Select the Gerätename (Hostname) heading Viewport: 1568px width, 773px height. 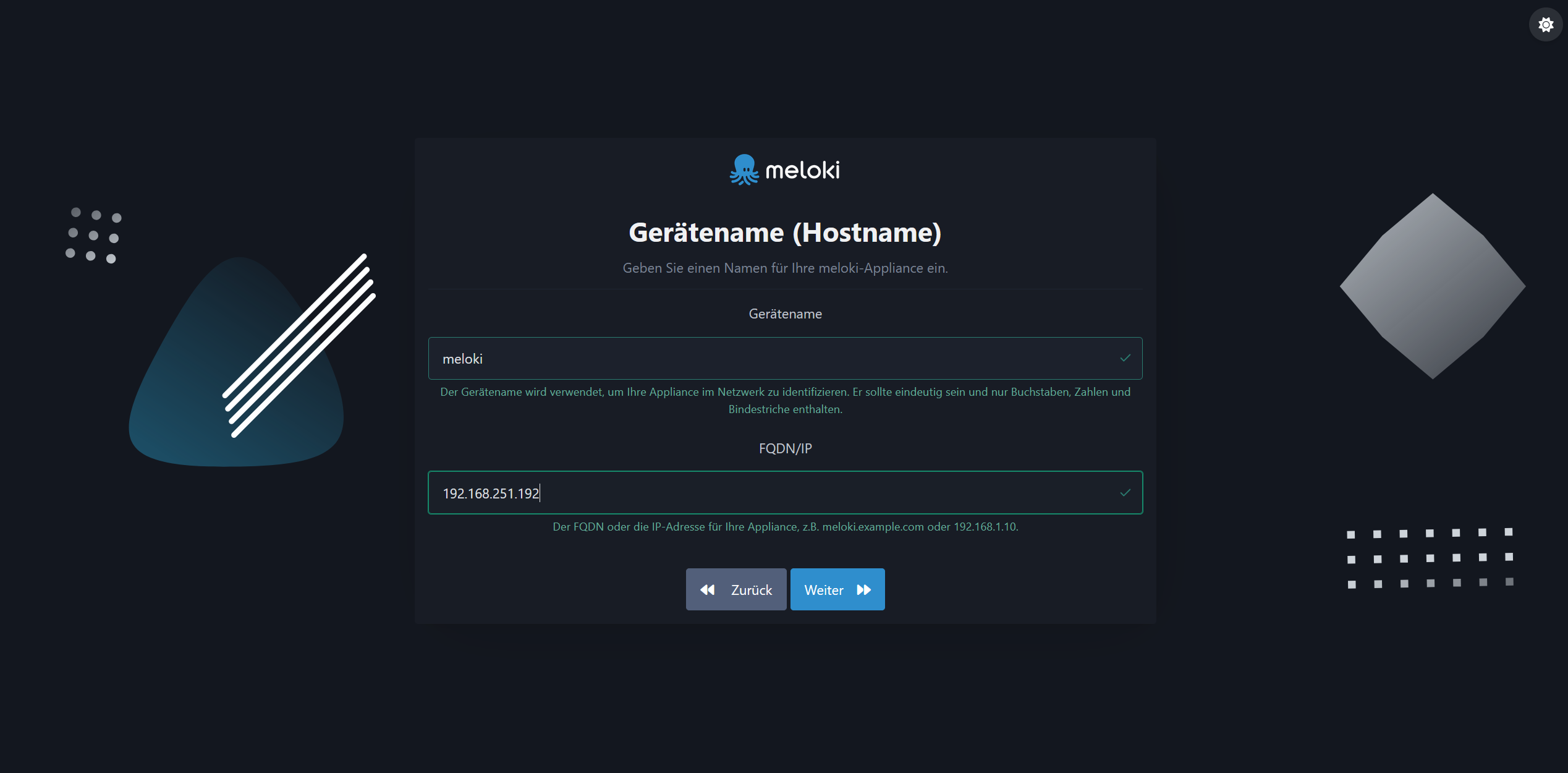tap(785, 233)
